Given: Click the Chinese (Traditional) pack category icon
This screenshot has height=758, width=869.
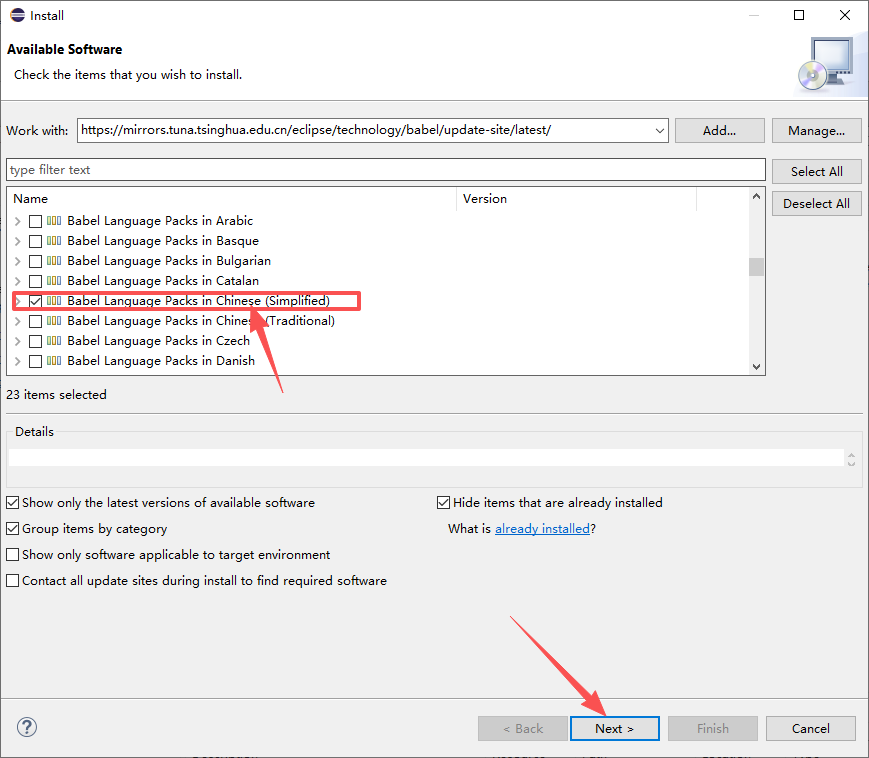Looking at the screenshot, I should [x=54, y=320].
